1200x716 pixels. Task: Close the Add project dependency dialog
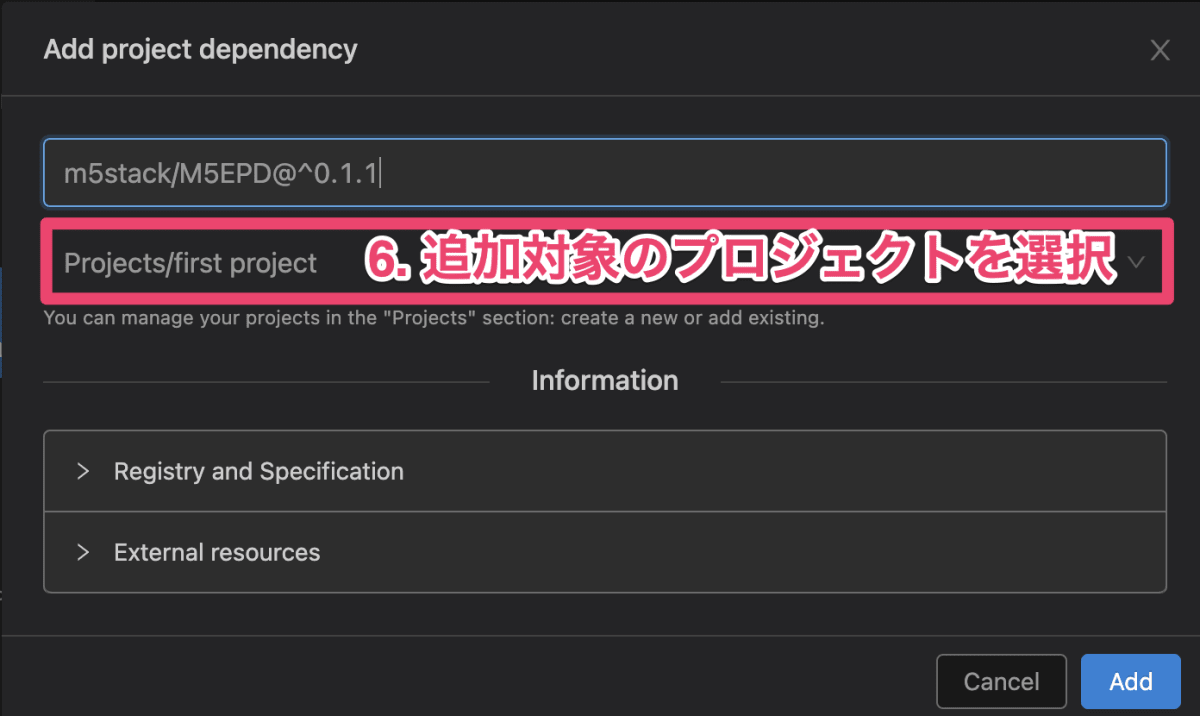(x=1159, y=51)
